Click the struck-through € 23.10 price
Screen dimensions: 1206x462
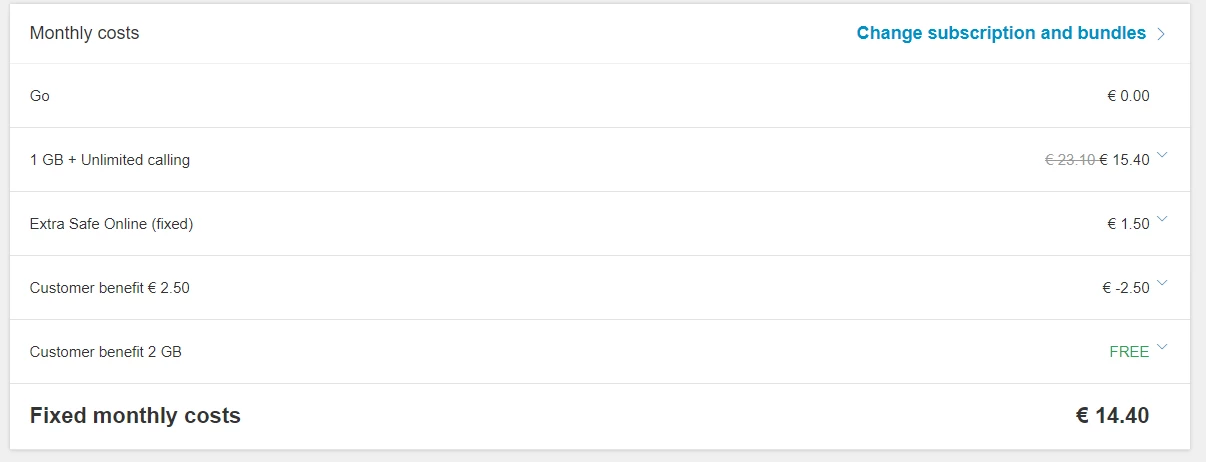tap(1070, 160)
